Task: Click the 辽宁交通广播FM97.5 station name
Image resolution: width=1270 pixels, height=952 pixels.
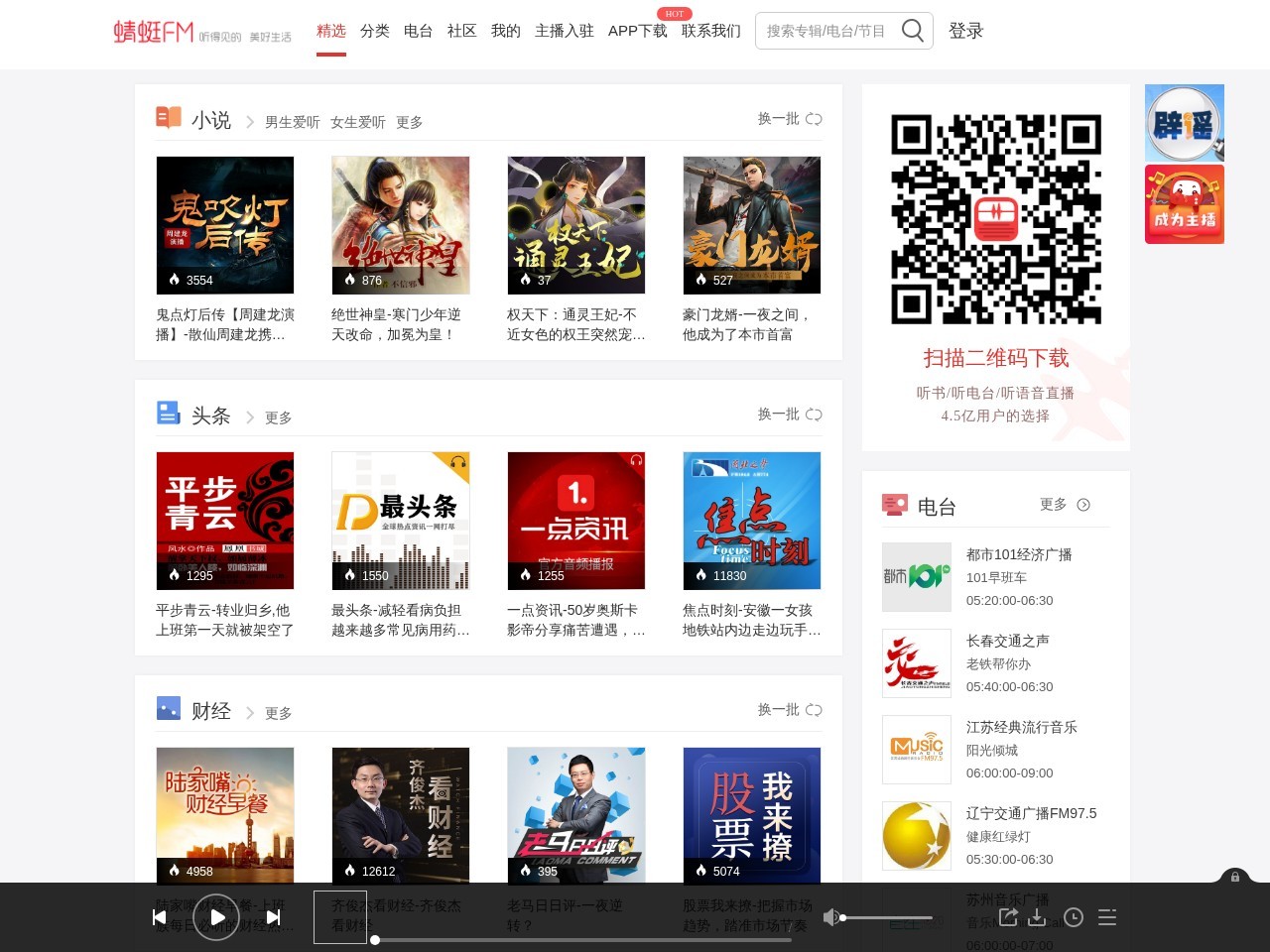Action: coord(1032,813)
